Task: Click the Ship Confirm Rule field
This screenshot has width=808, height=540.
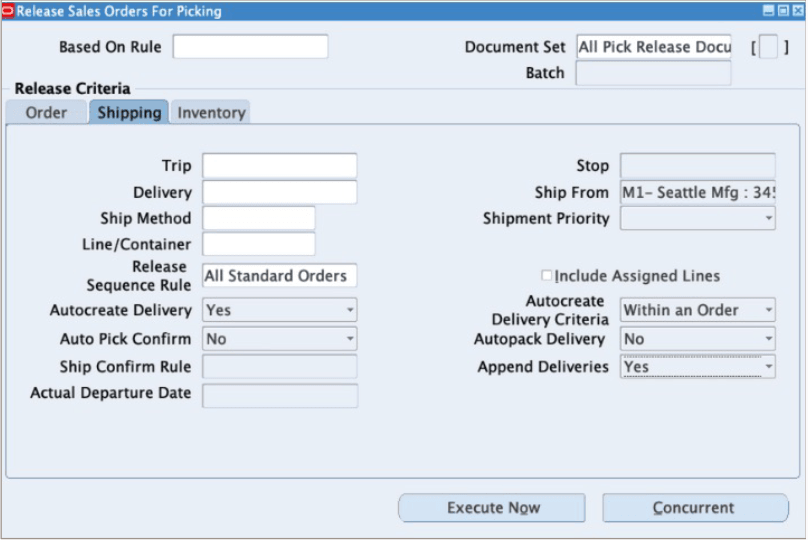Action: click(x=279, y=367)
